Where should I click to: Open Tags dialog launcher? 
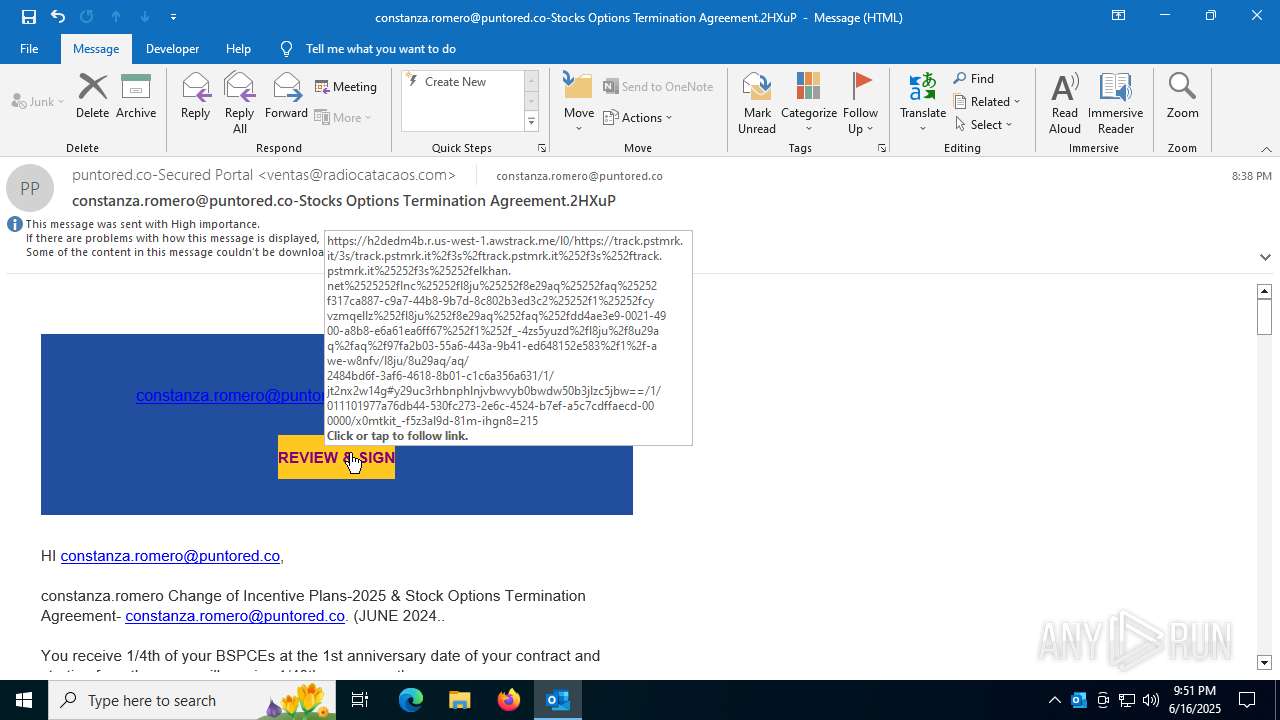[882, 148]
